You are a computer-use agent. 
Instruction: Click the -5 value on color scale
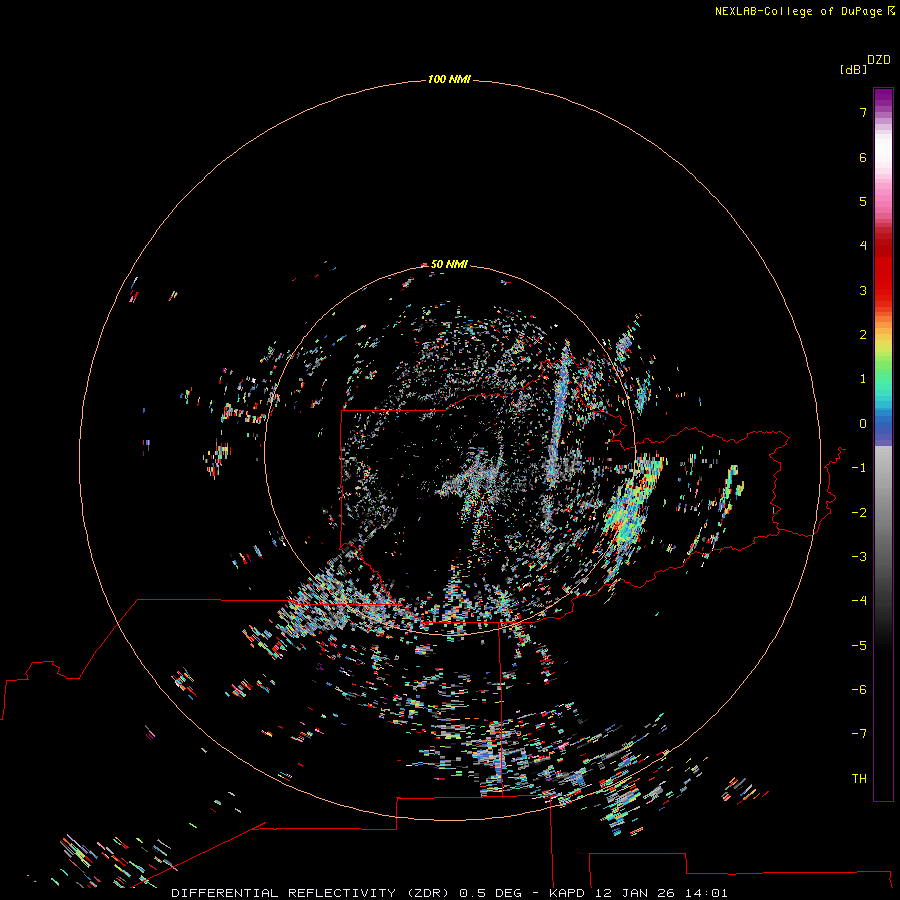[x=859, y=646]
